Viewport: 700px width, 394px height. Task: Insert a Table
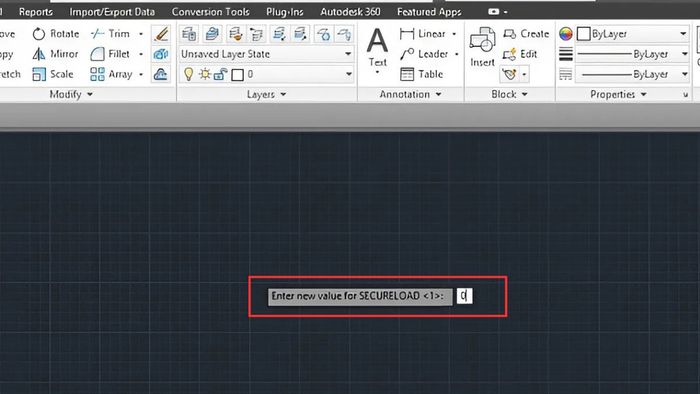point(421,74)
